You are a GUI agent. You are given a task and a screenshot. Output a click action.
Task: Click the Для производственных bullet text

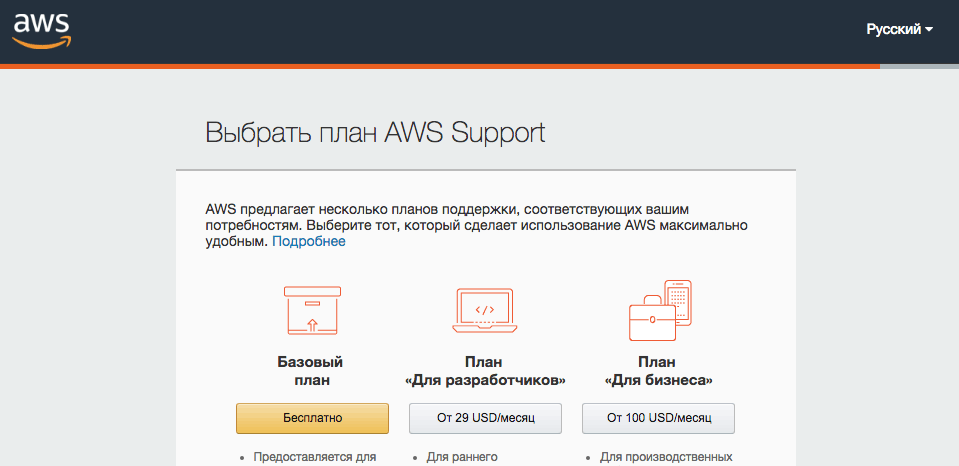tap(666, 457)
